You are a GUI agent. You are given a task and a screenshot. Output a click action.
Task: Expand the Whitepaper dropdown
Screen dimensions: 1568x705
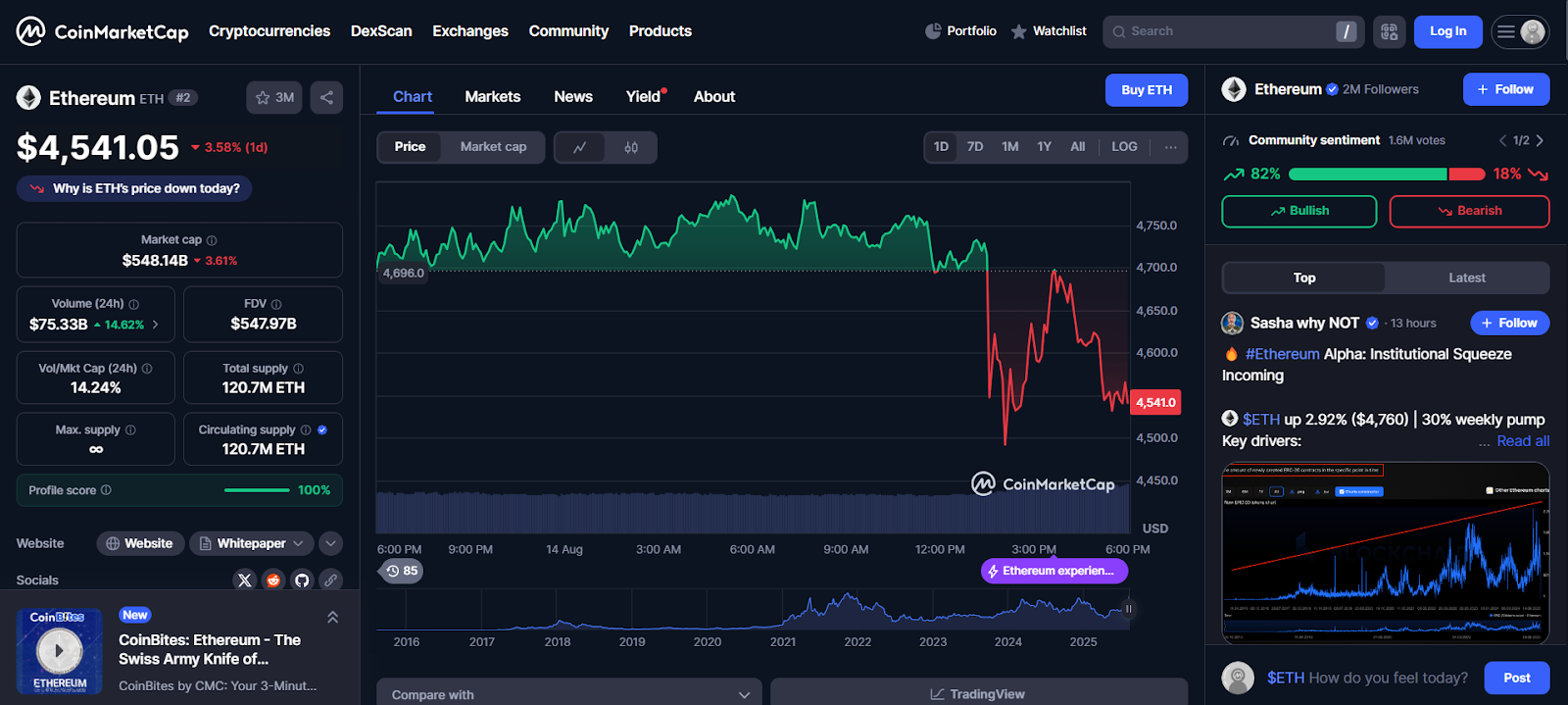[x=252, y=543]
